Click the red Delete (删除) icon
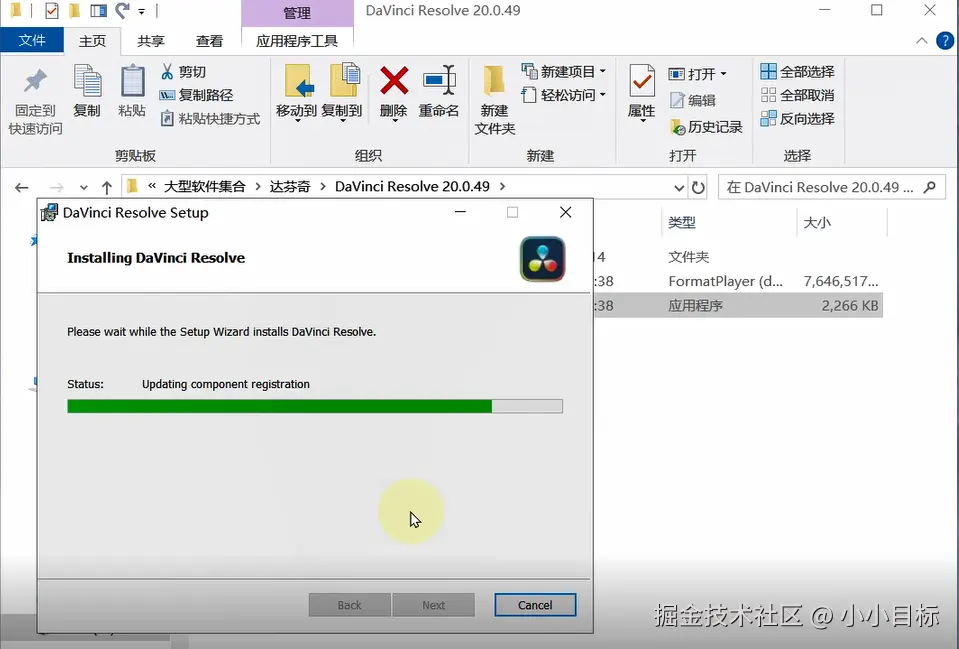959x649 pixels. point(394,81)
